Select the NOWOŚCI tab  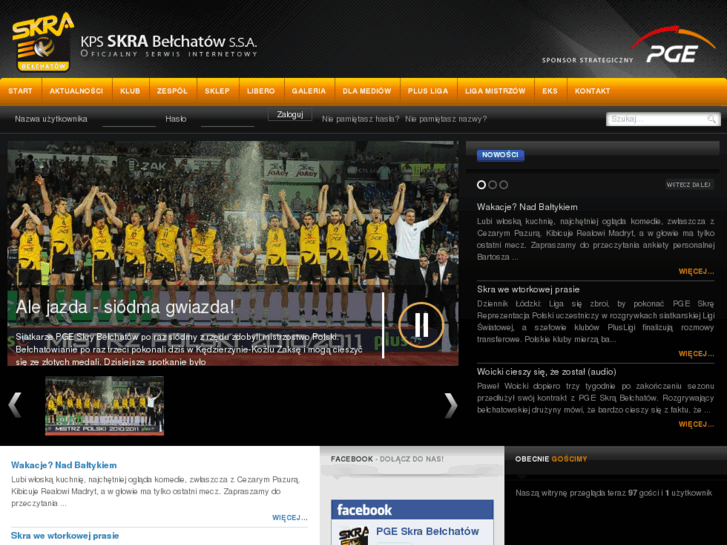[500, 155]
